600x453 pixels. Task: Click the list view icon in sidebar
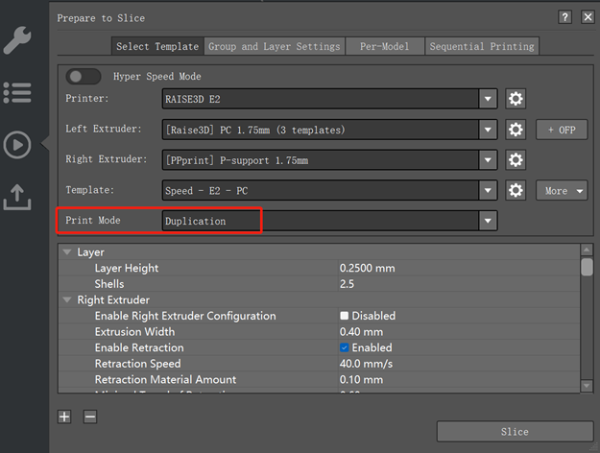pyautogui.click(x=17, y=92)
